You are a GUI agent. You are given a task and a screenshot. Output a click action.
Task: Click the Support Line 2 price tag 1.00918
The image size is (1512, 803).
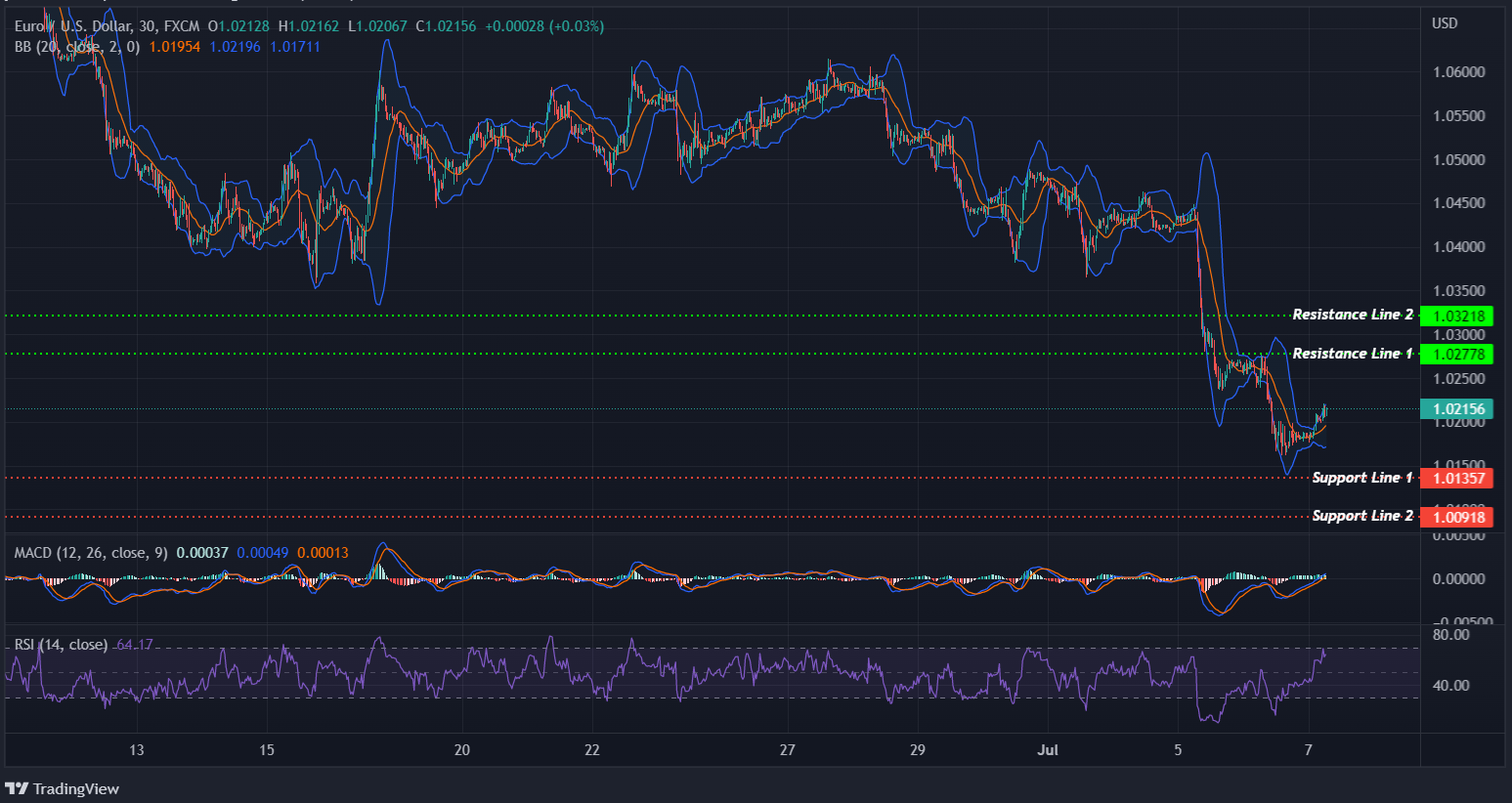[x=1457, y=517]
